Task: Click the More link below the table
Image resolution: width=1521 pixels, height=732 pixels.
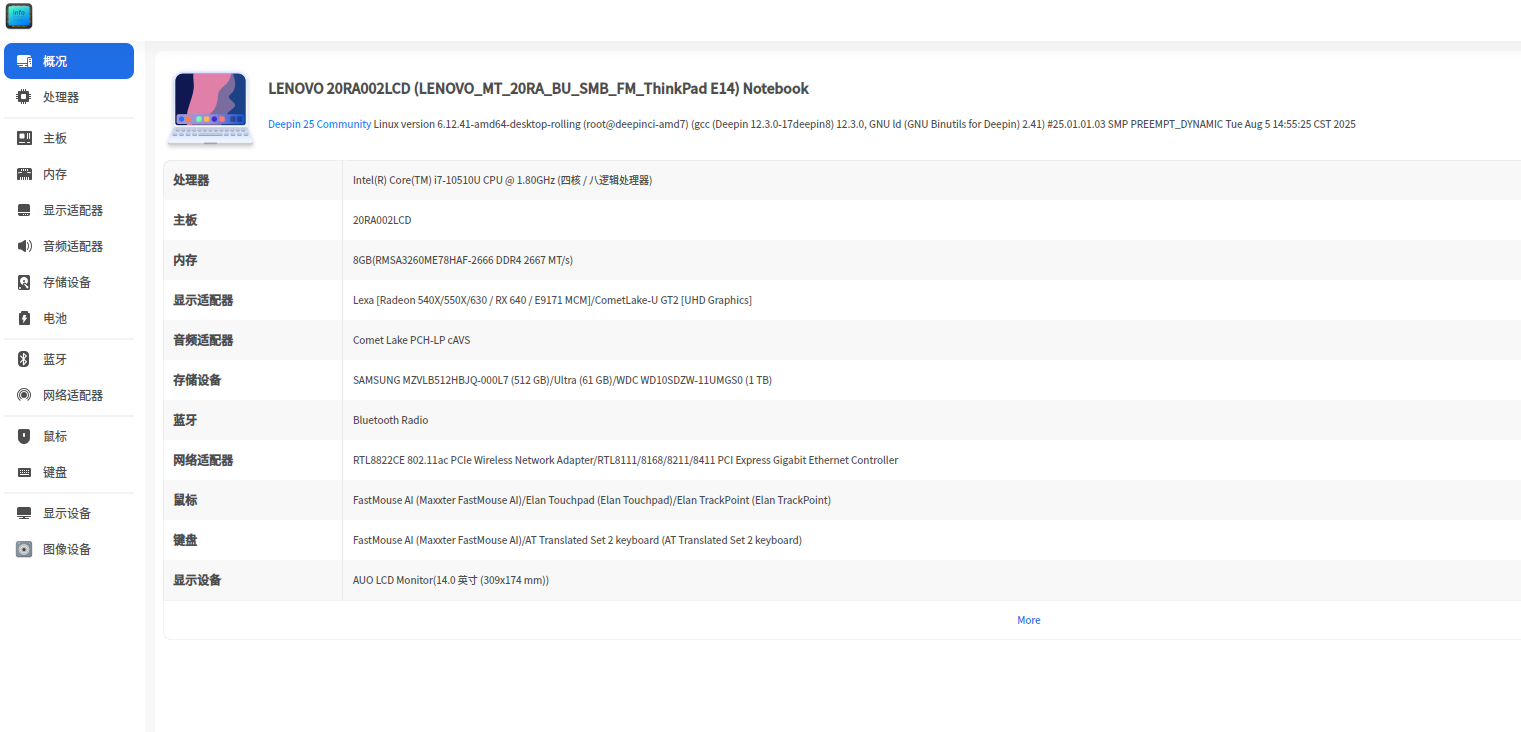Action: [x=1029, y=620]
